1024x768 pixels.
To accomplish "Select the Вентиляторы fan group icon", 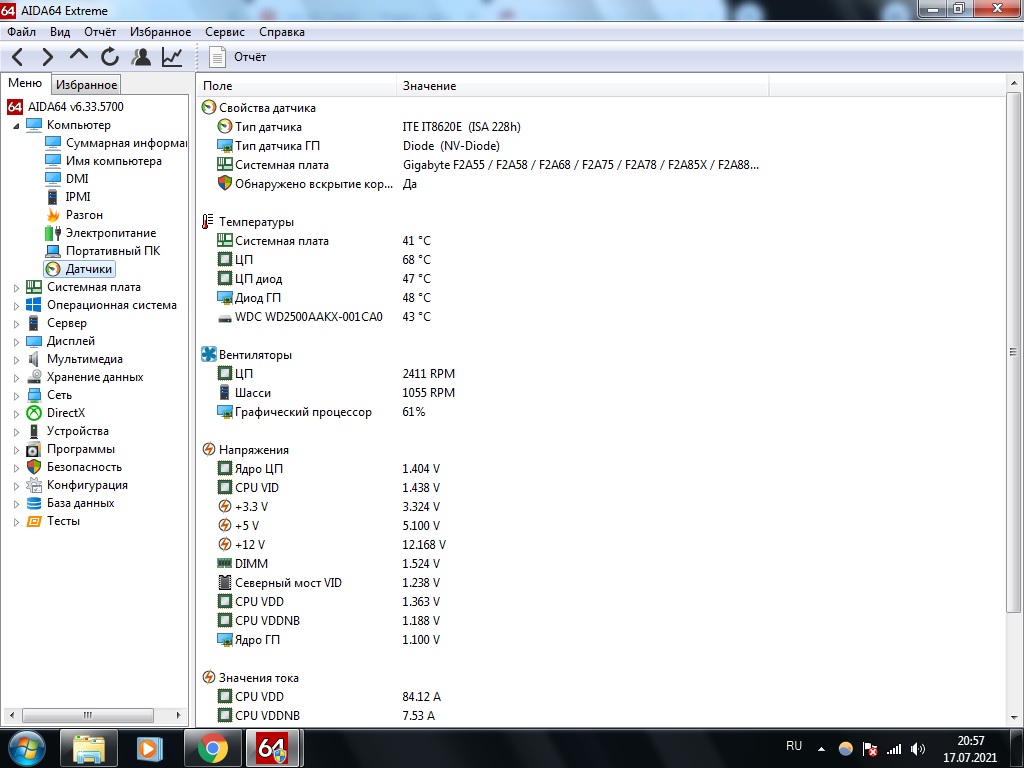I will click(208, 355).
